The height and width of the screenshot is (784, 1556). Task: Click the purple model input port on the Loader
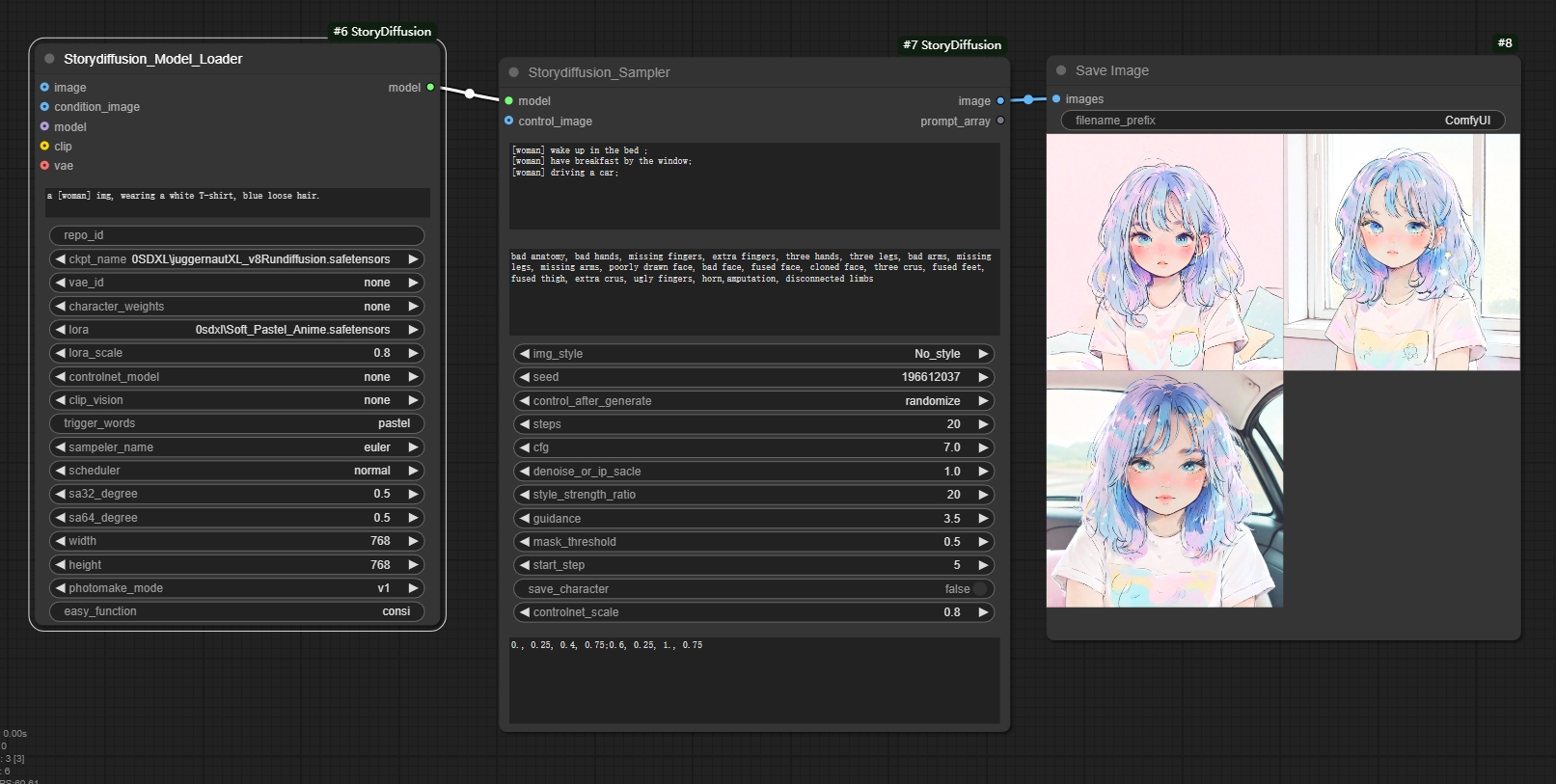tap(44, 126)
